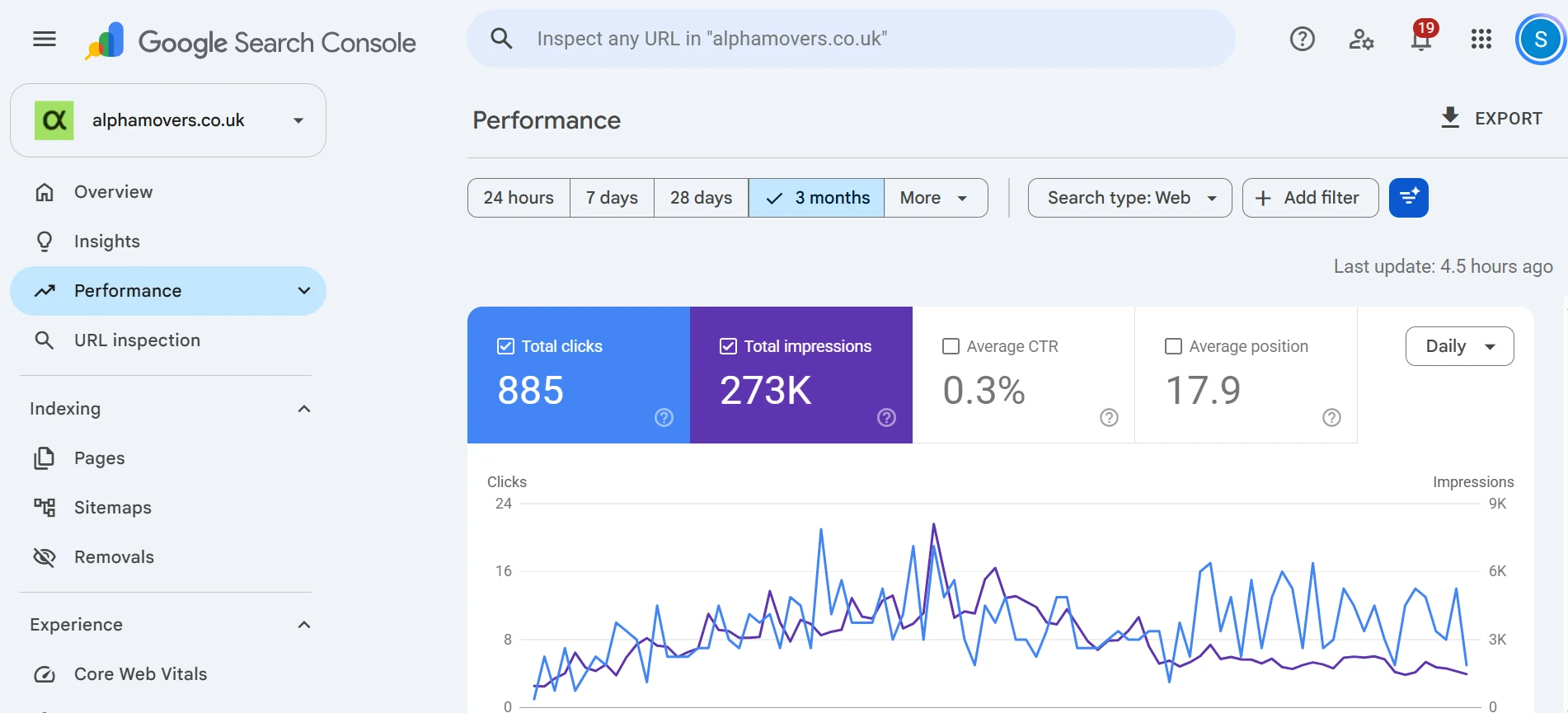Go to Overview in the sidebar

(168, 192)
